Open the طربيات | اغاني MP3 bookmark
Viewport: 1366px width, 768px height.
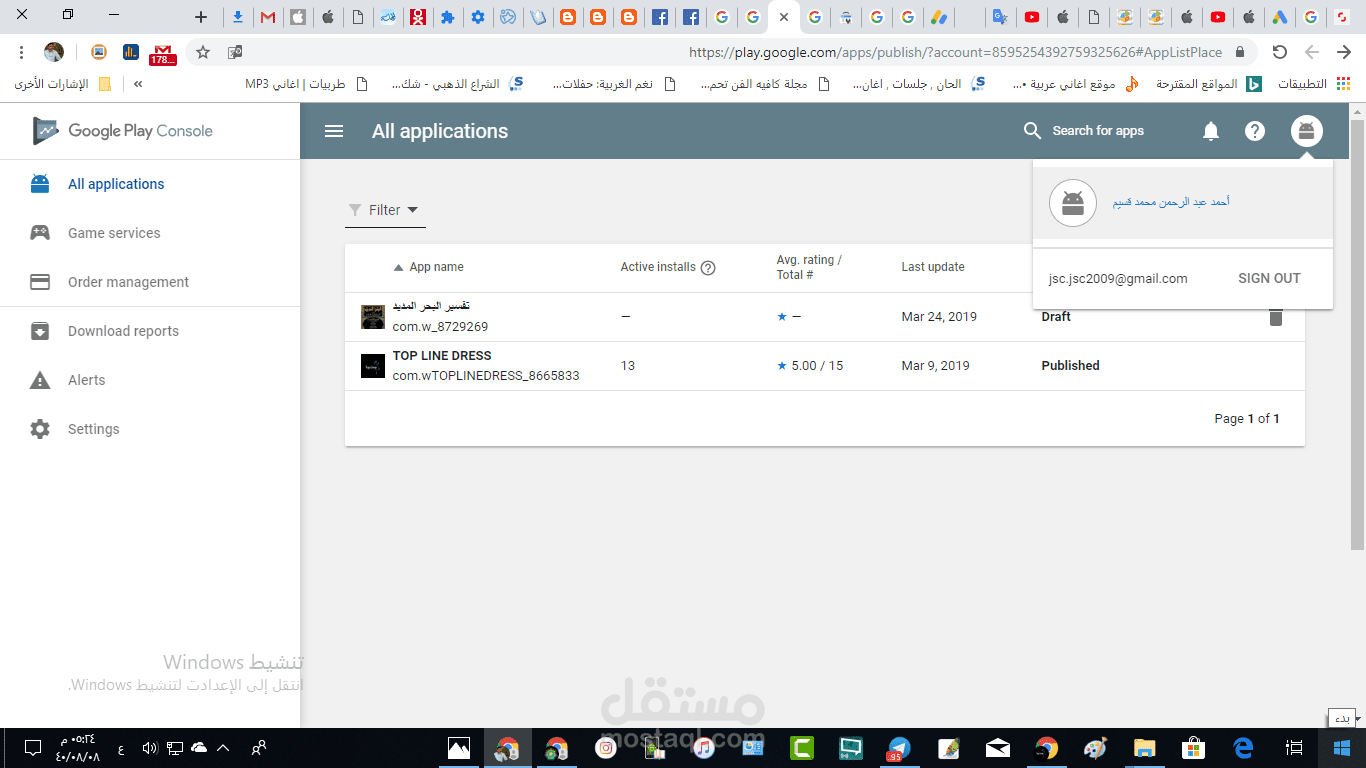306,84
